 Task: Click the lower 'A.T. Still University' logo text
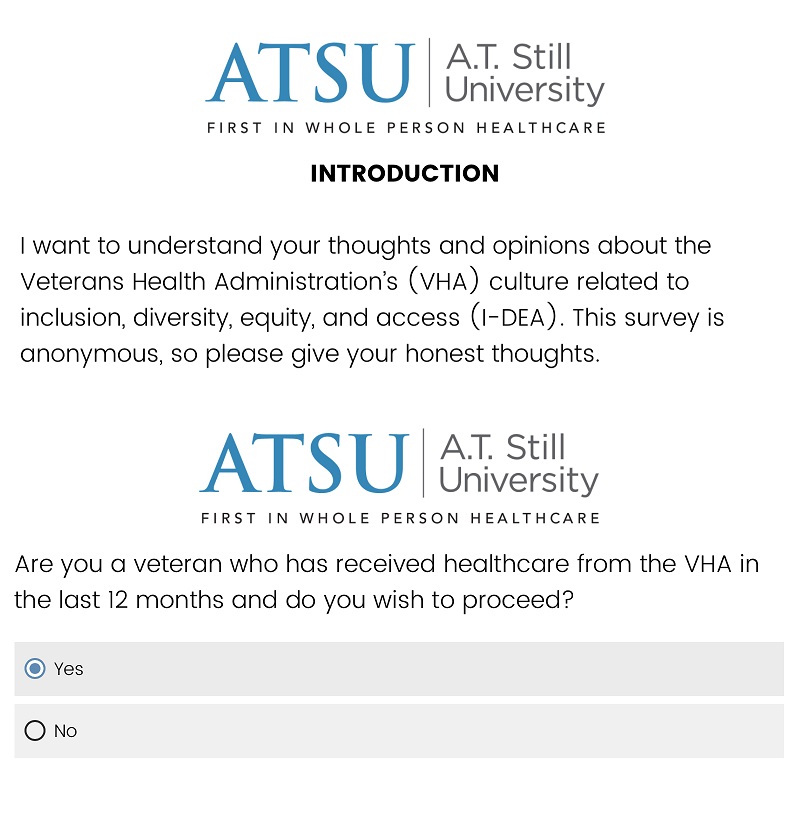[x=518, y=464]
